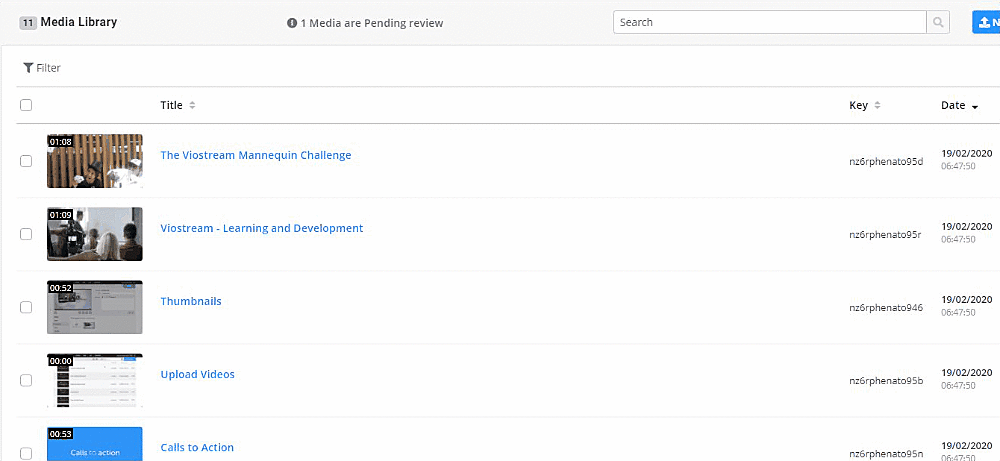1000x461 pixels.
Task: Click the info icon beside Pending review
Action: (x=292, y=23)
